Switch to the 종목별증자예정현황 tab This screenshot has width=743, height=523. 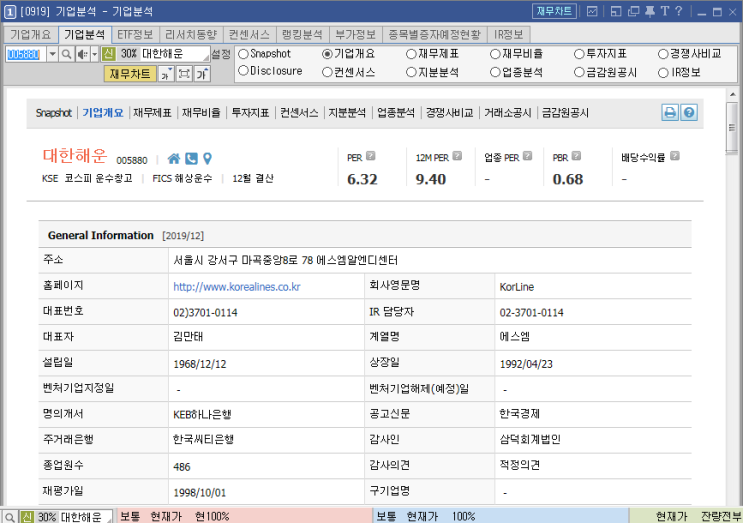click(435, 35)
